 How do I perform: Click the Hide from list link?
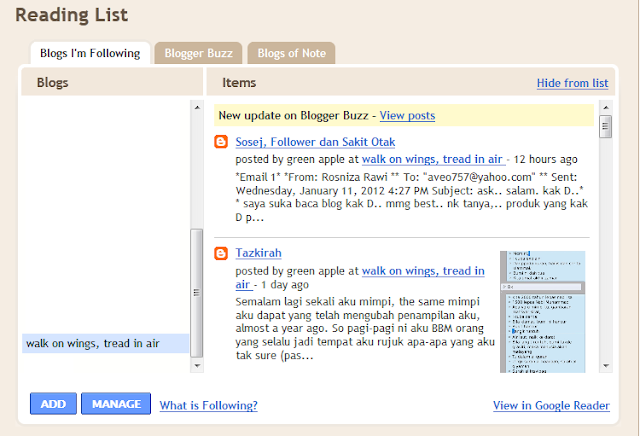tap(572, 83)
